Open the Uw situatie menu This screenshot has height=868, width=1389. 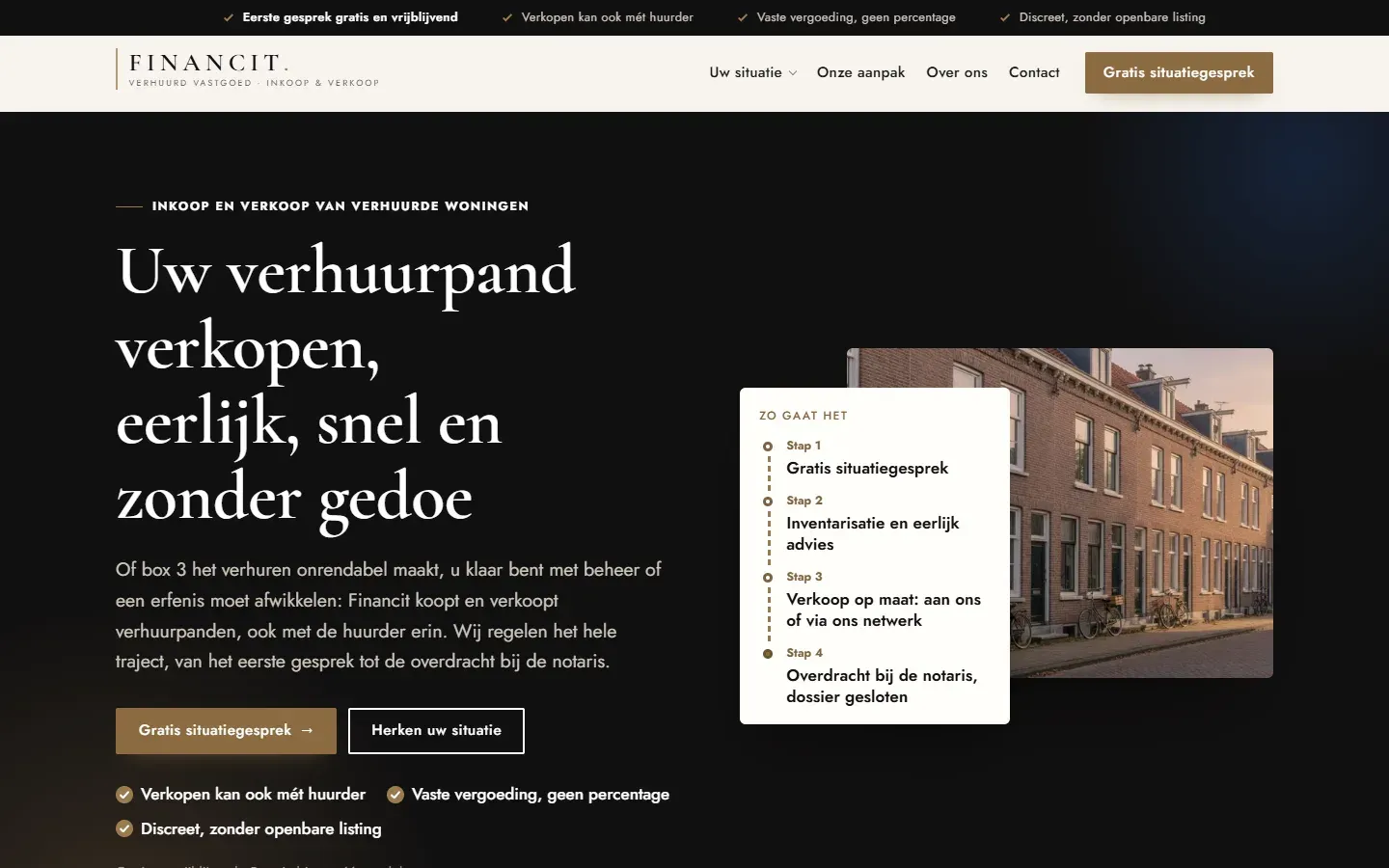pyautogui.click(x=753, y=72)
